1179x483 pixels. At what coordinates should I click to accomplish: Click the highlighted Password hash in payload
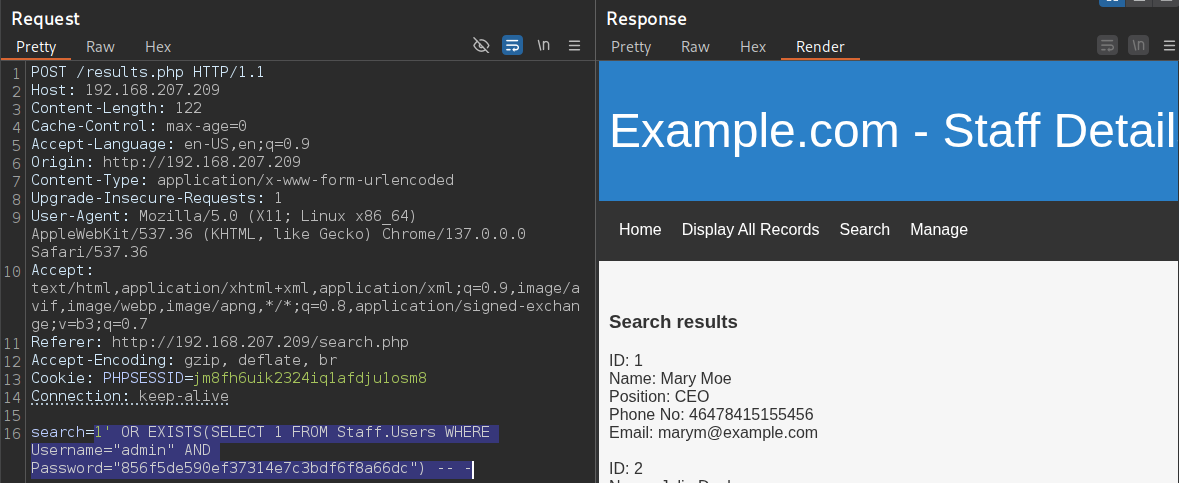[x=264, y=469]
